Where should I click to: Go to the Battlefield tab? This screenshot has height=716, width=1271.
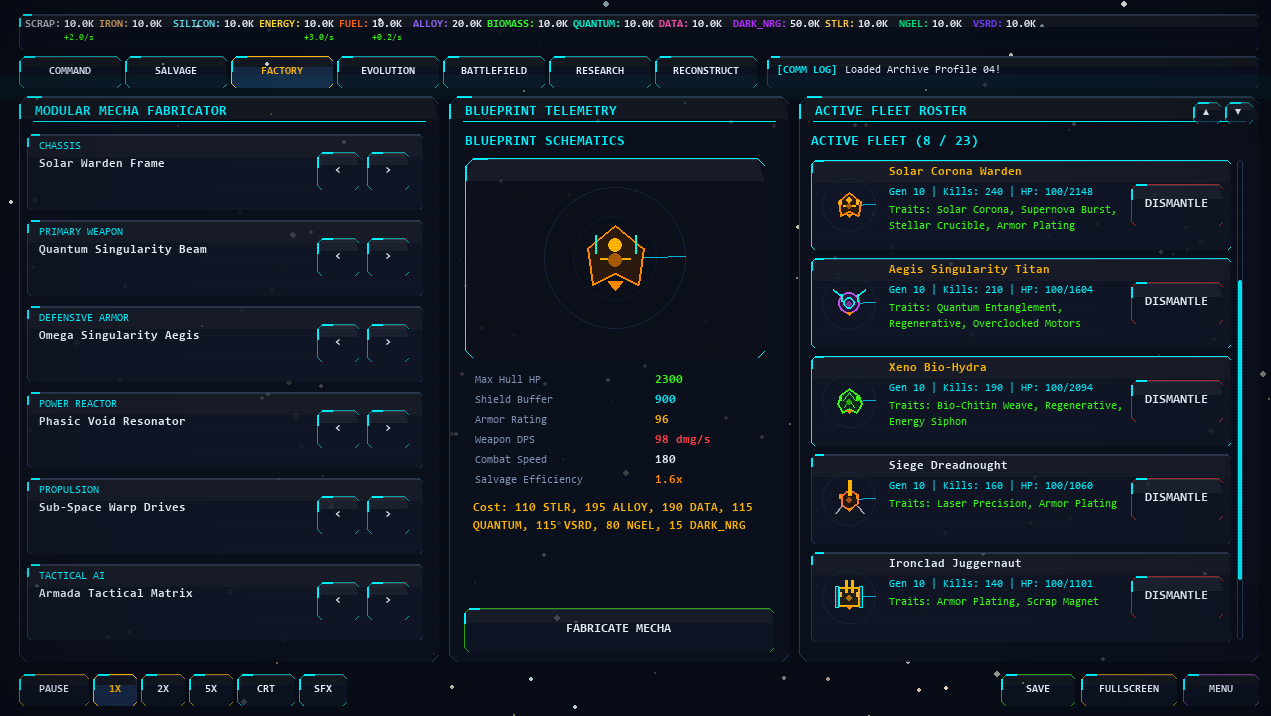click(x=494, y=71)
